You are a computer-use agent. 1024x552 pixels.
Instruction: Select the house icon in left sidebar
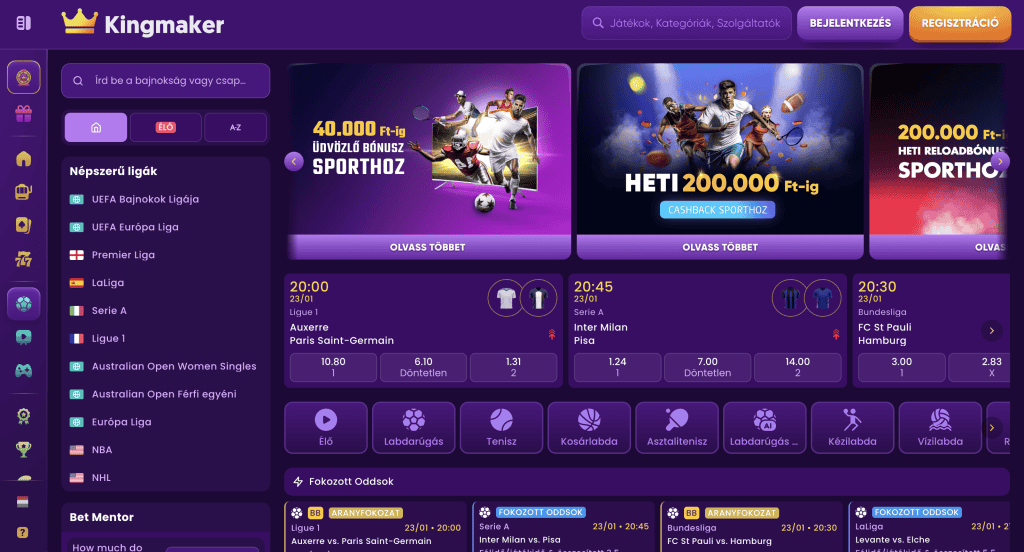click(x=24, y=159)
